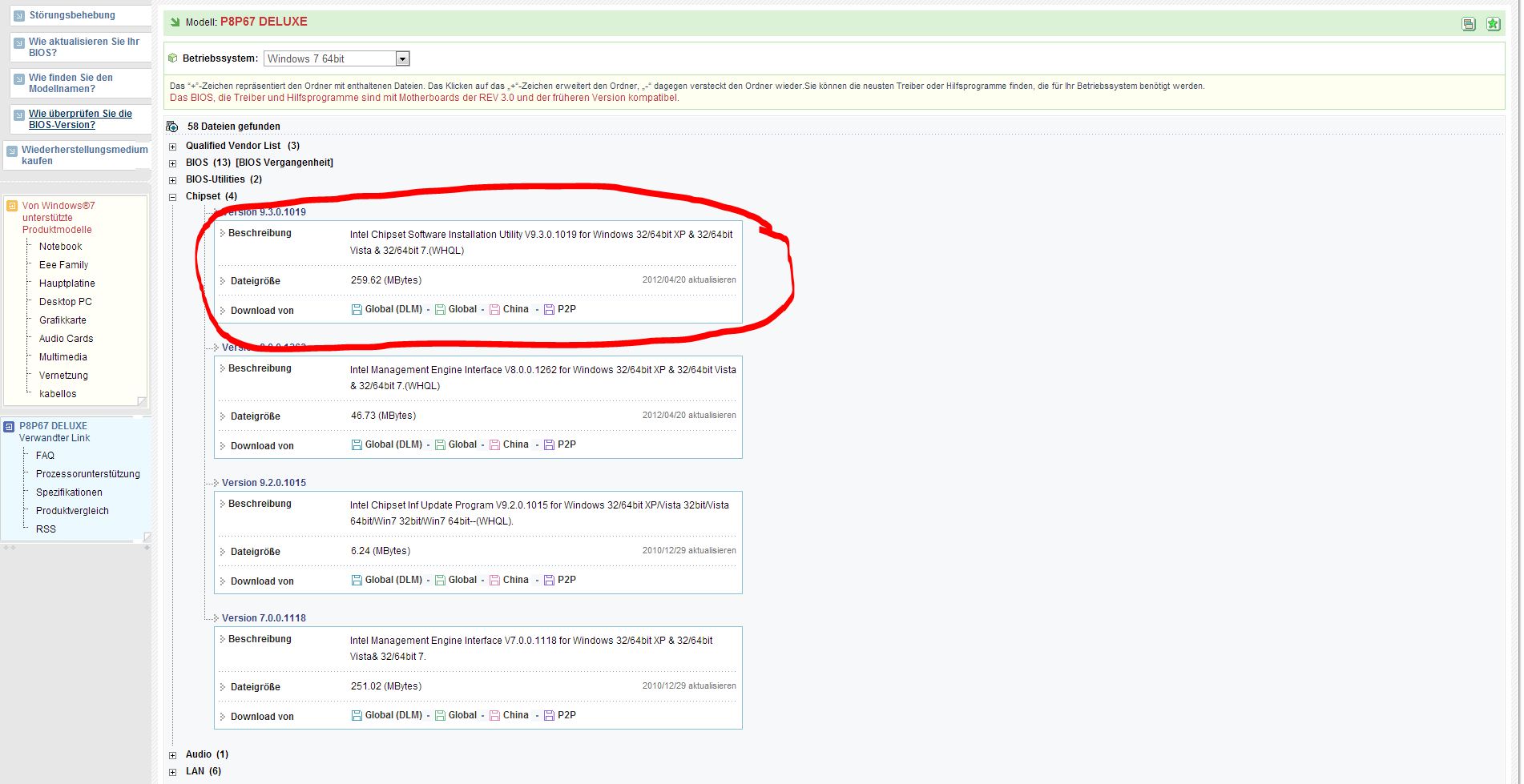Click the green arrow icon beside Modell
1524x784 pixels.
point(175,22)
